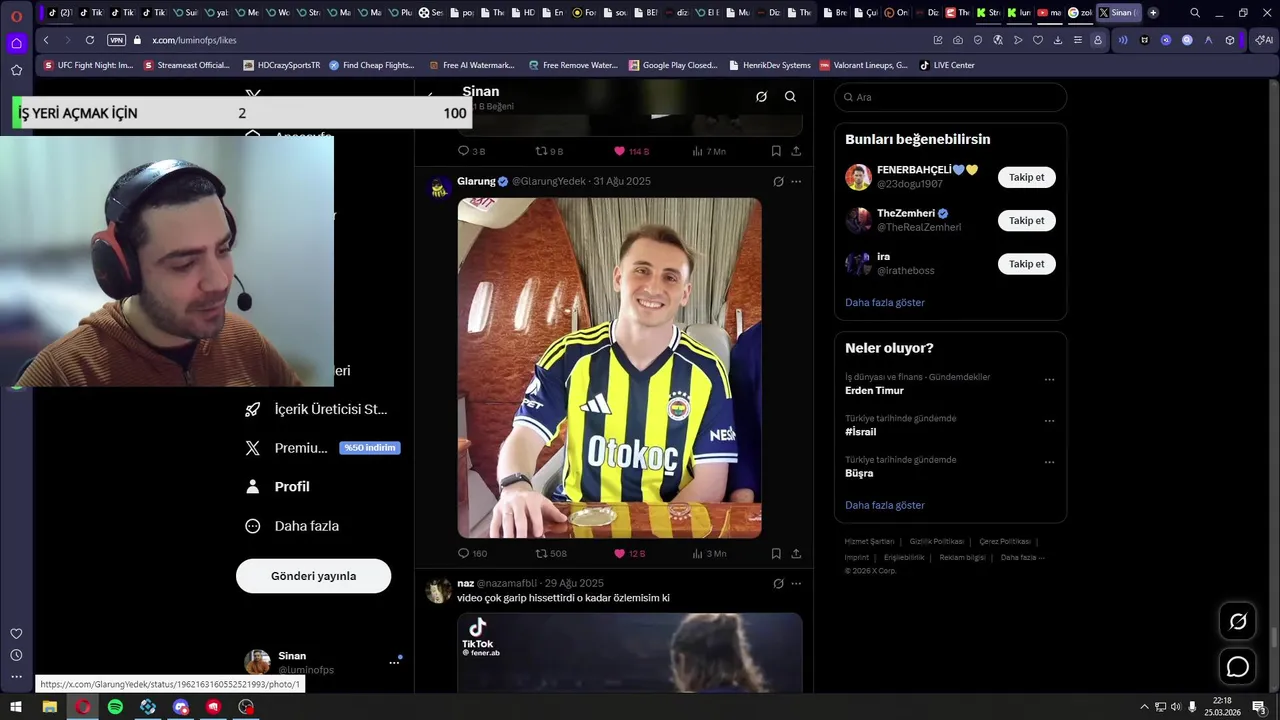Click Daha fazla göster under Neler oluyor
The height and width of the screenshot is (720, 1280).
click(885, 505)
